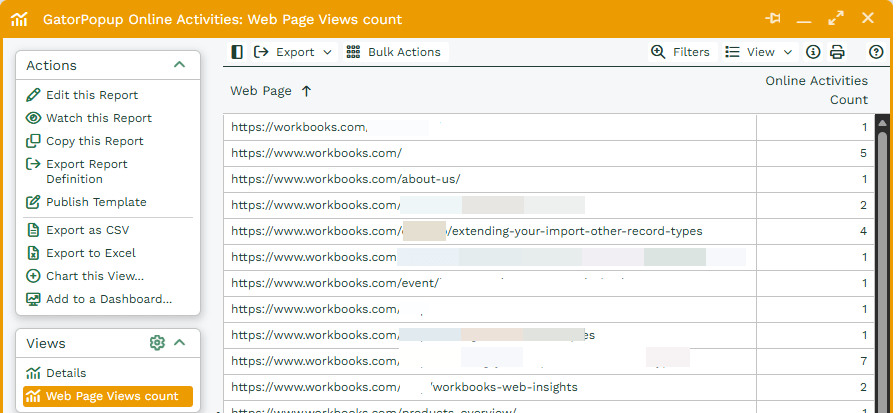Image resolution: width=896 pixels, height=413 pixels.
Task: Expand the View dropdown
Action: tap(759, 52)
